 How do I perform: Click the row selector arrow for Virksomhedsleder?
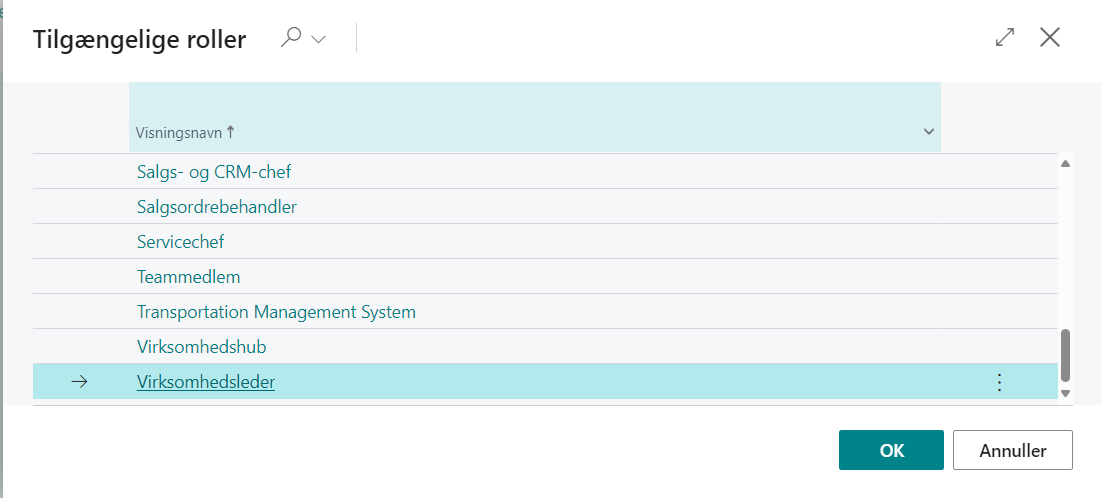80,382
